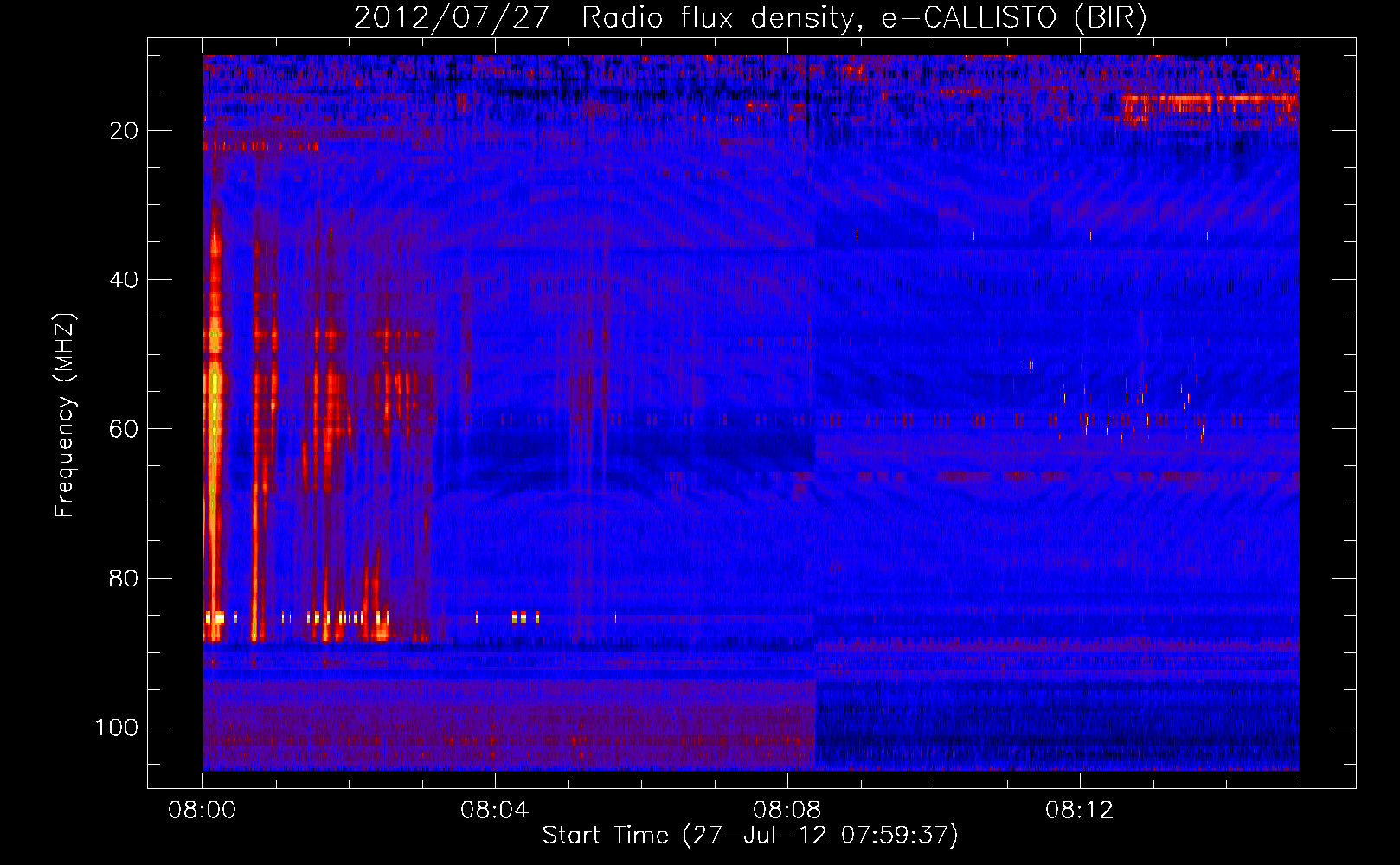Click the '80' frequency tick label
The height and width of the screenshot is (865, 1400).
[x=124, y=579]
